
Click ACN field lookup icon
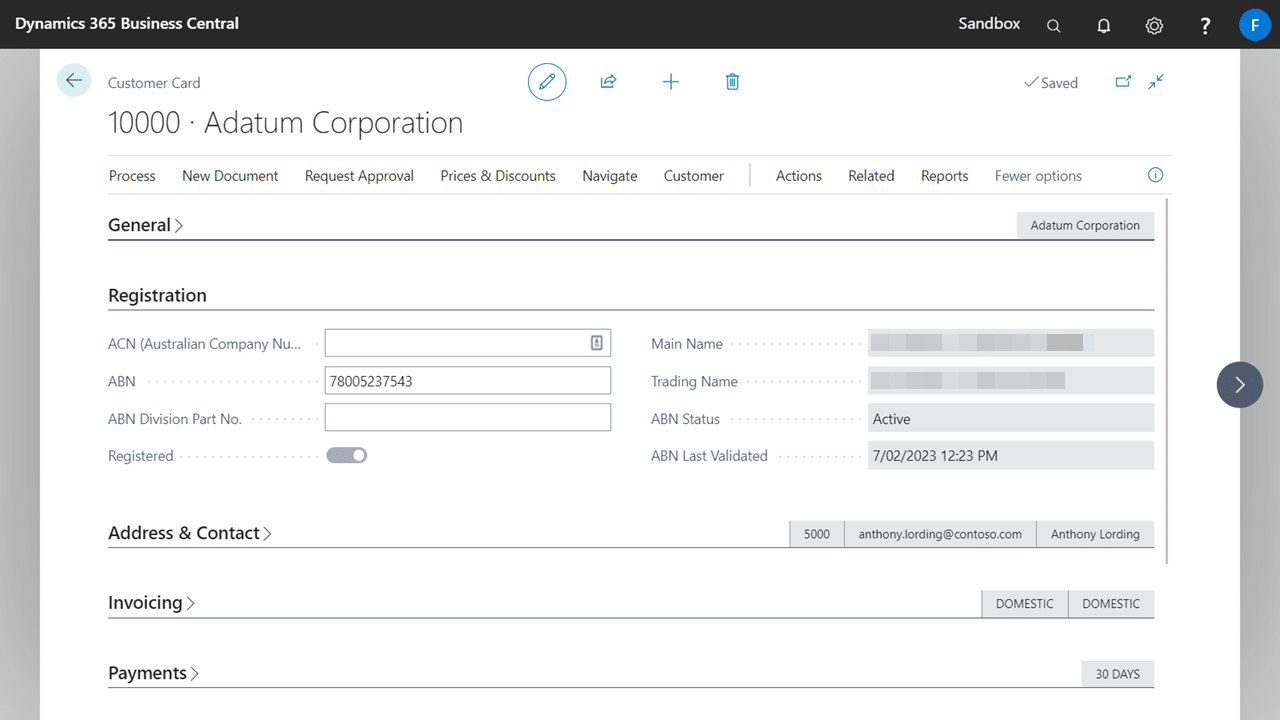[597, 343]
